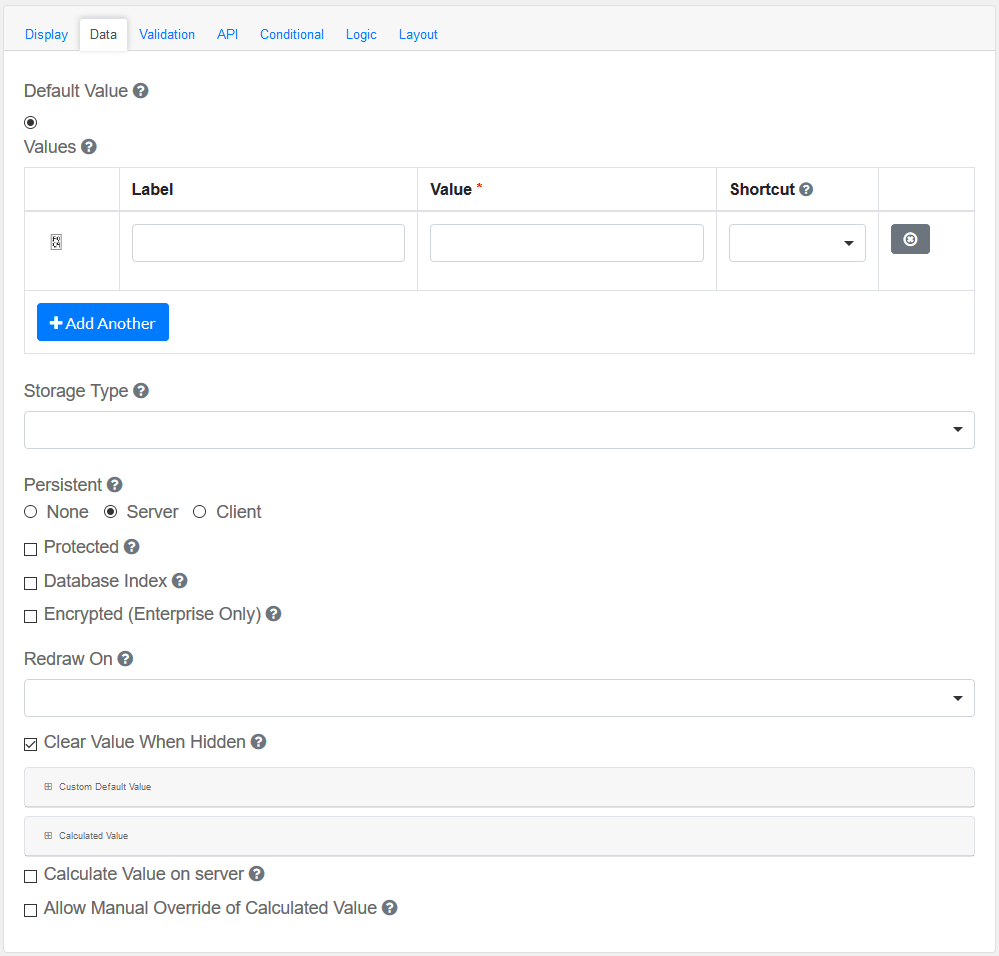
Task: Remove the value row with delete icon
Action: pos(910,240)
